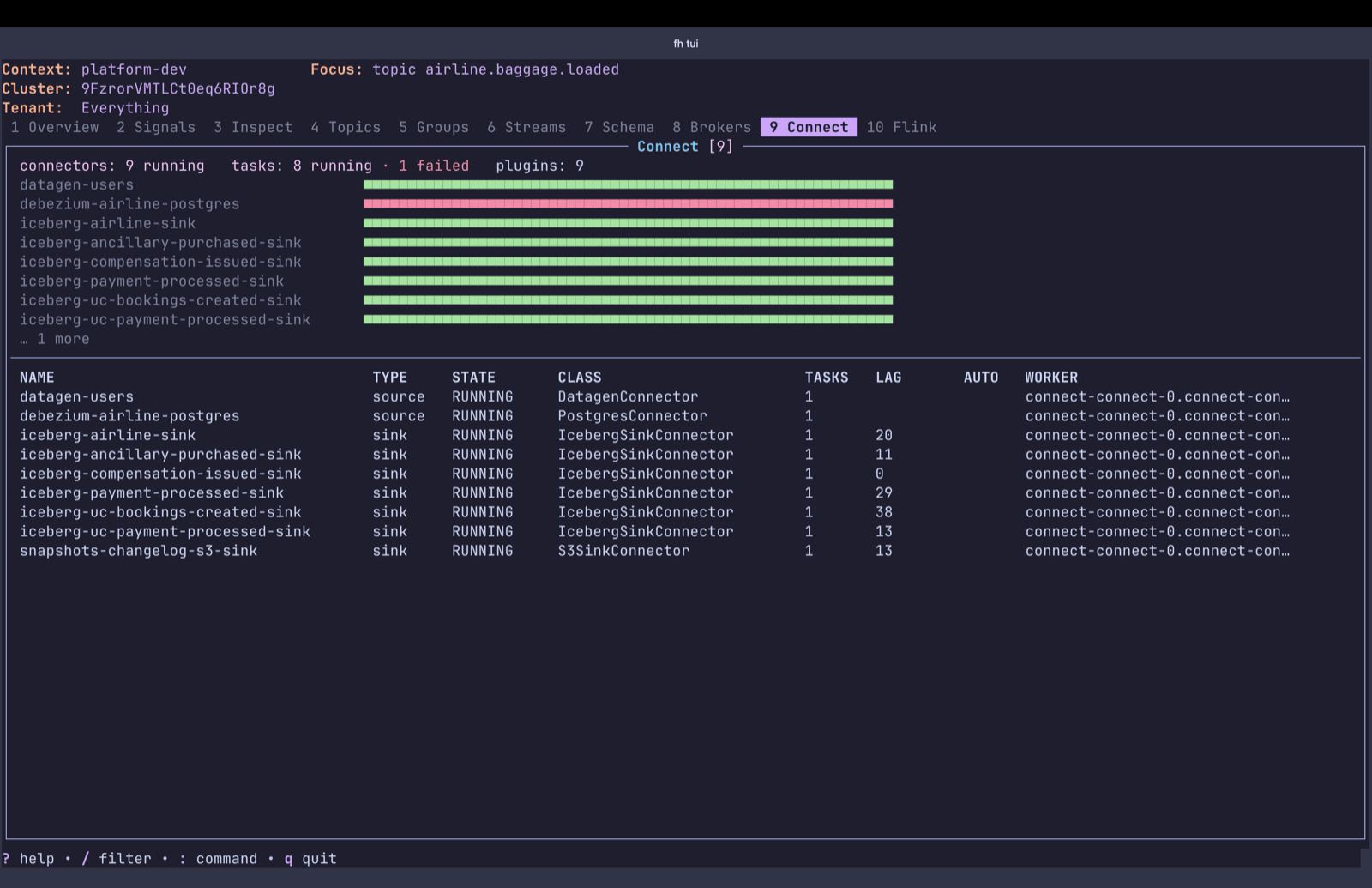This screenshot has width=1372, height=888.
Task: Click the TASKS column header
Action: point(827,378)
